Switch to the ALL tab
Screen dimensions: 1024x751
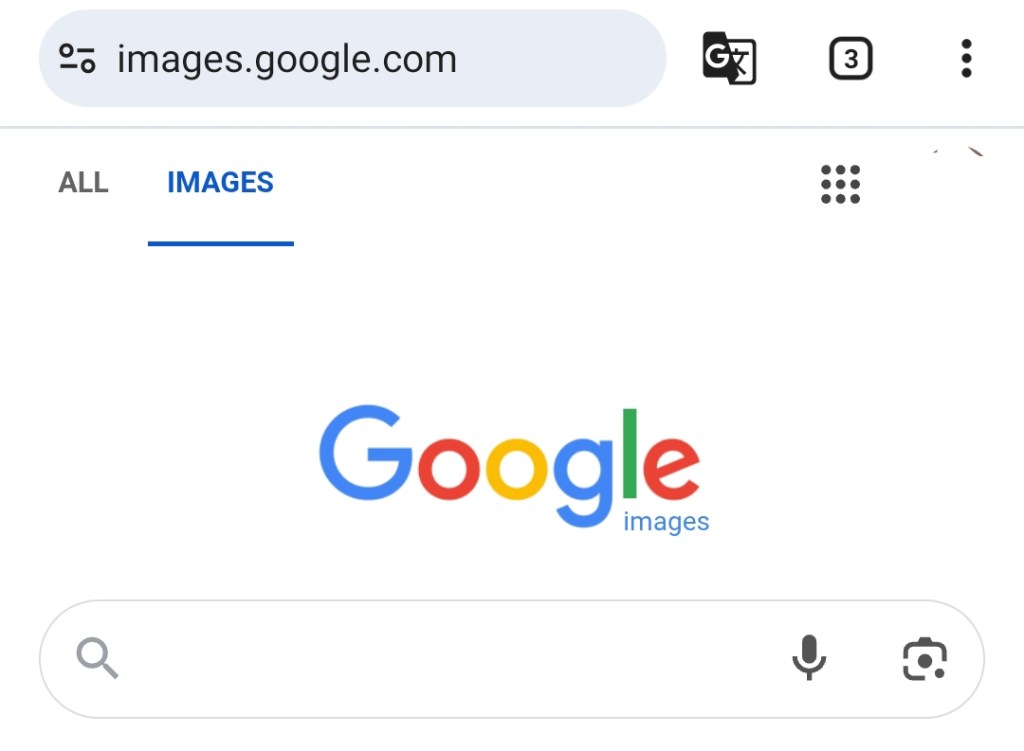point(83,183)
